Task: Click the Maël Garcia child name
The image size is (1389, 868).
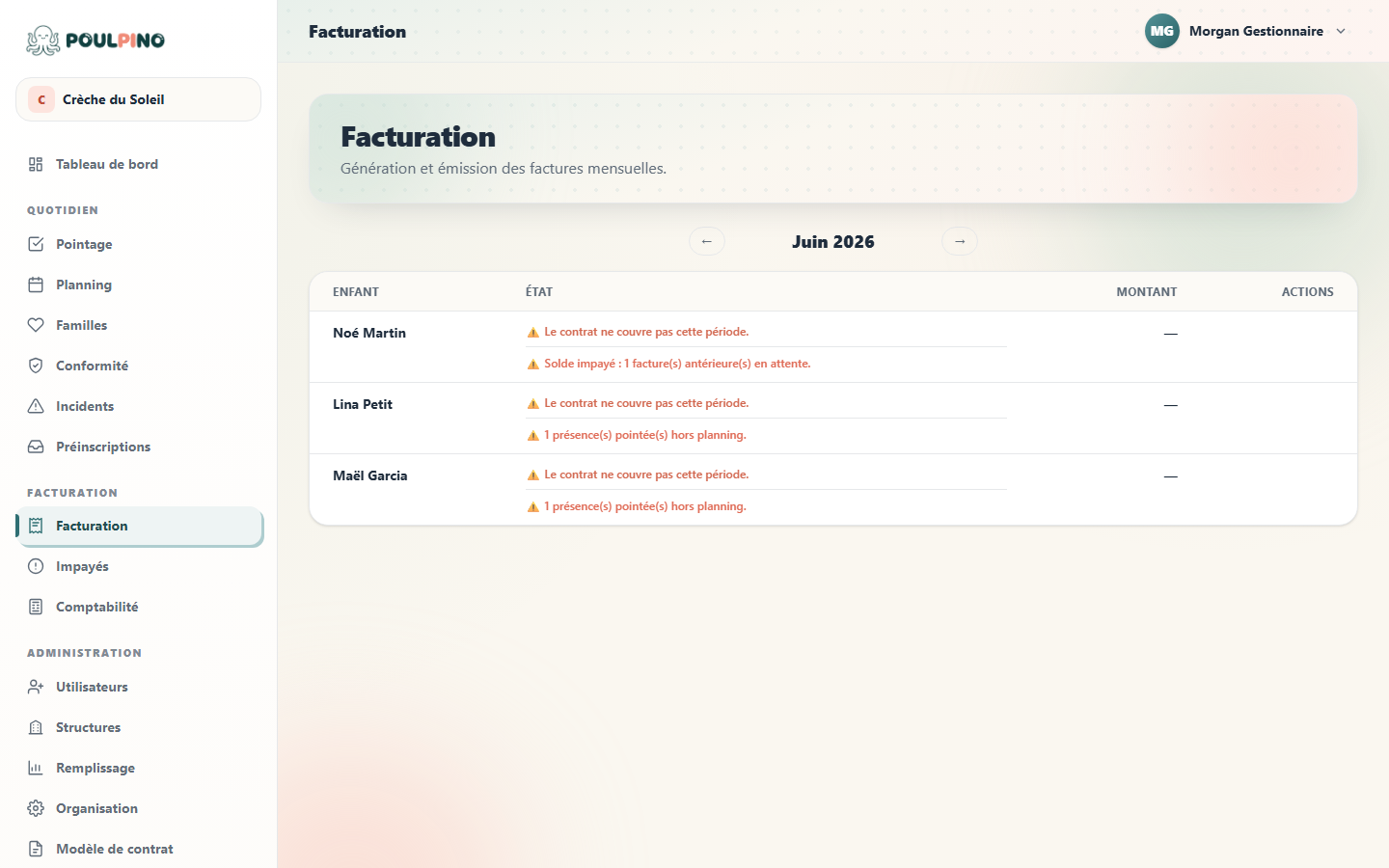Action: click(370, 475)
